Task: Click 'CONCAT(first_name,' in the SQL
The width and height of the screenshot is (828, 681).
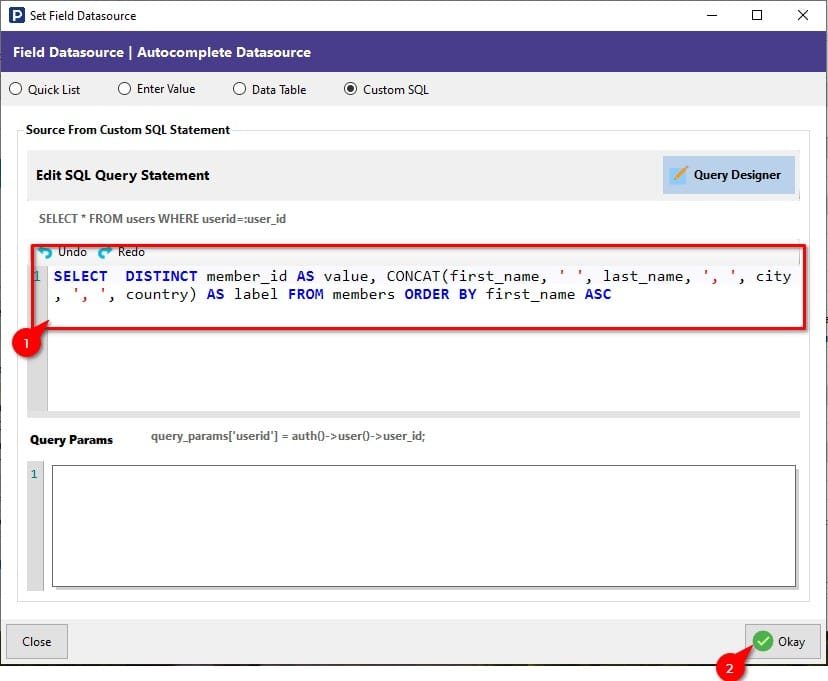Action: tap(467, 276)
